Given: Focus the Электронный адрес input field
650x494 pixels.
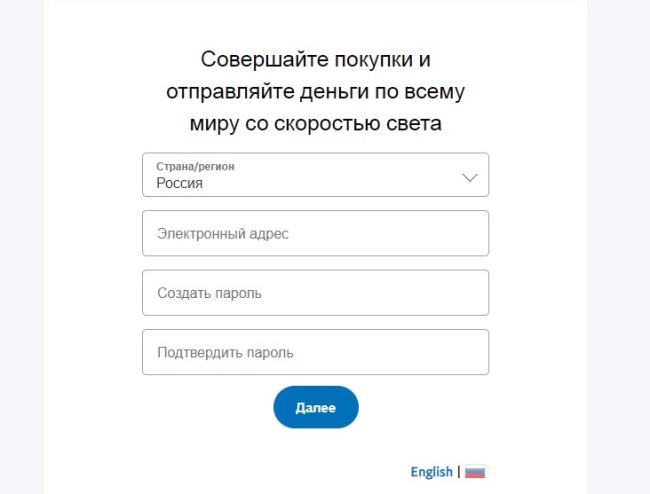Looking at the screenshot, I should tap(315, 233).
